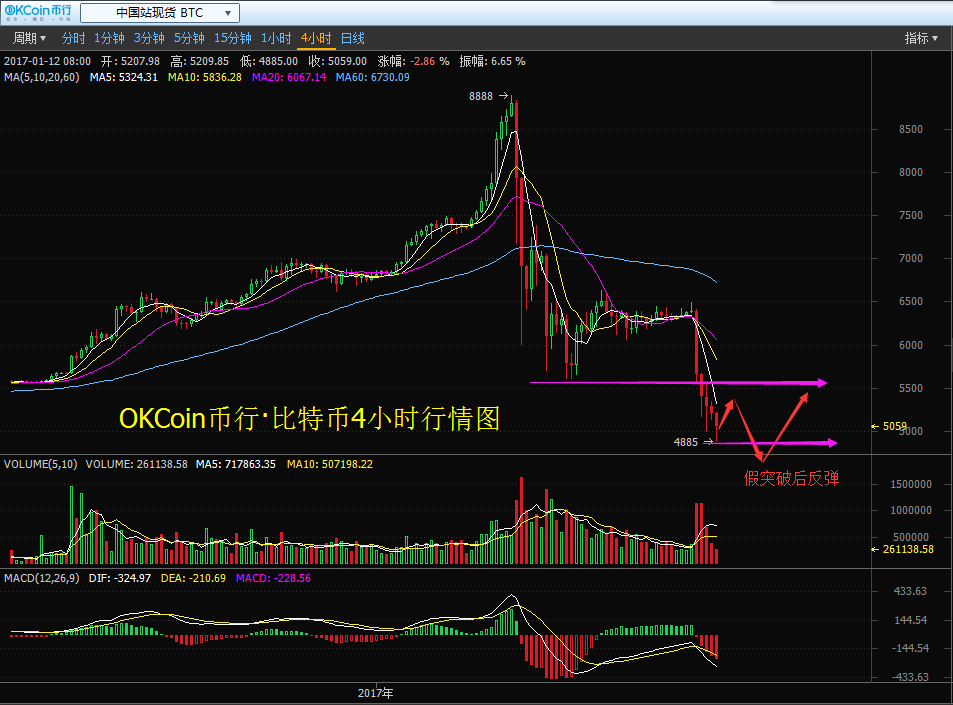Switch to the 分时 chart tab

pyautogui.click(x=73, y=38)
